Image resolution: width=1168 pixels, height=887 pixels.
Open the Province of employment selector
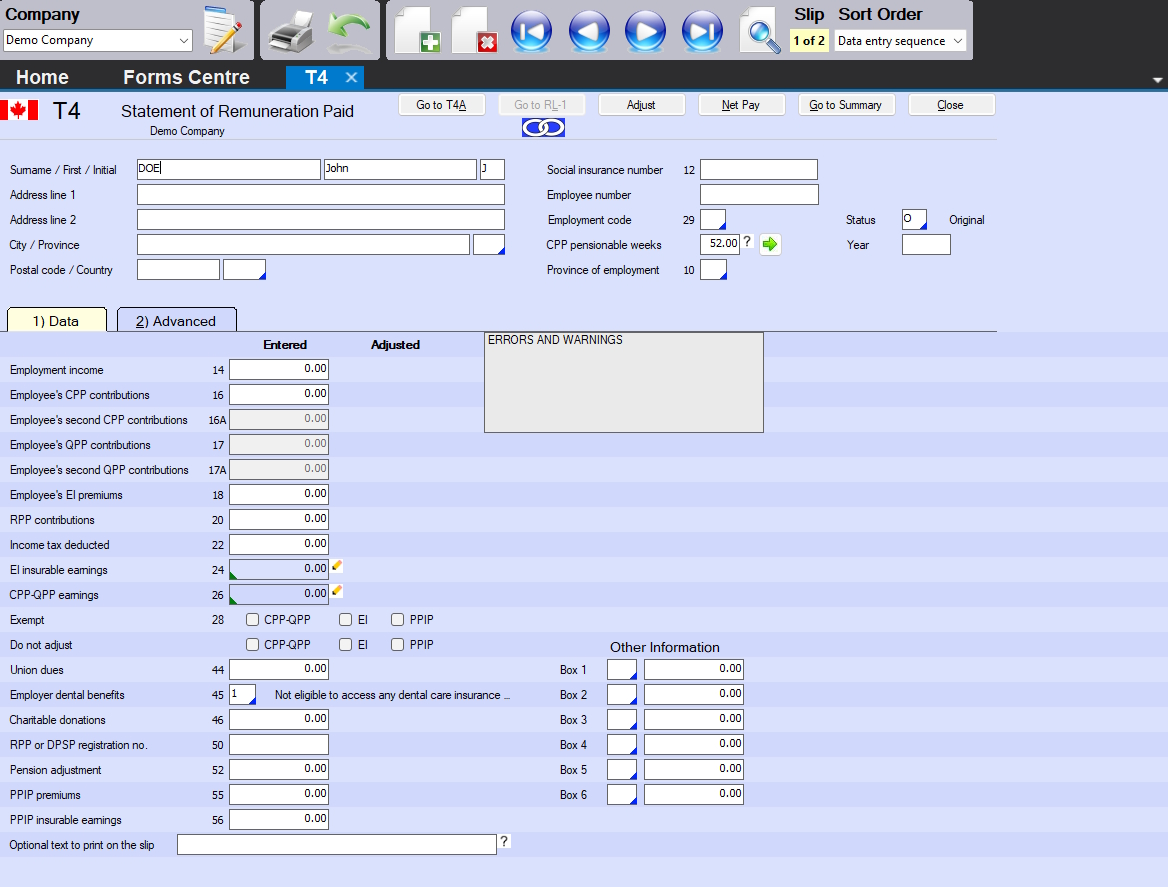click(x=713, y=270)
